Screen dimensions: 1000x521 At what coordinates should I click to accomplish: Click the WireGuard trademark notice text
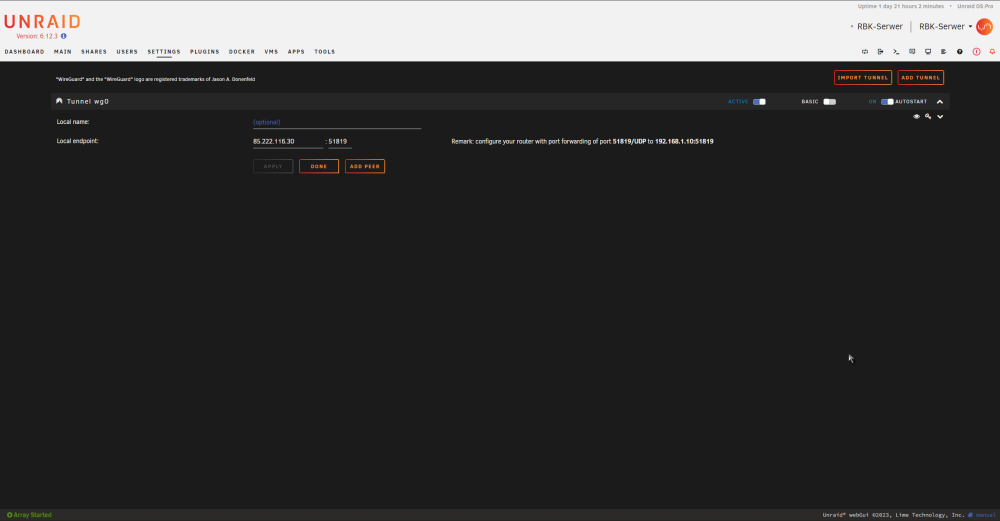click(x=156, y=79)
